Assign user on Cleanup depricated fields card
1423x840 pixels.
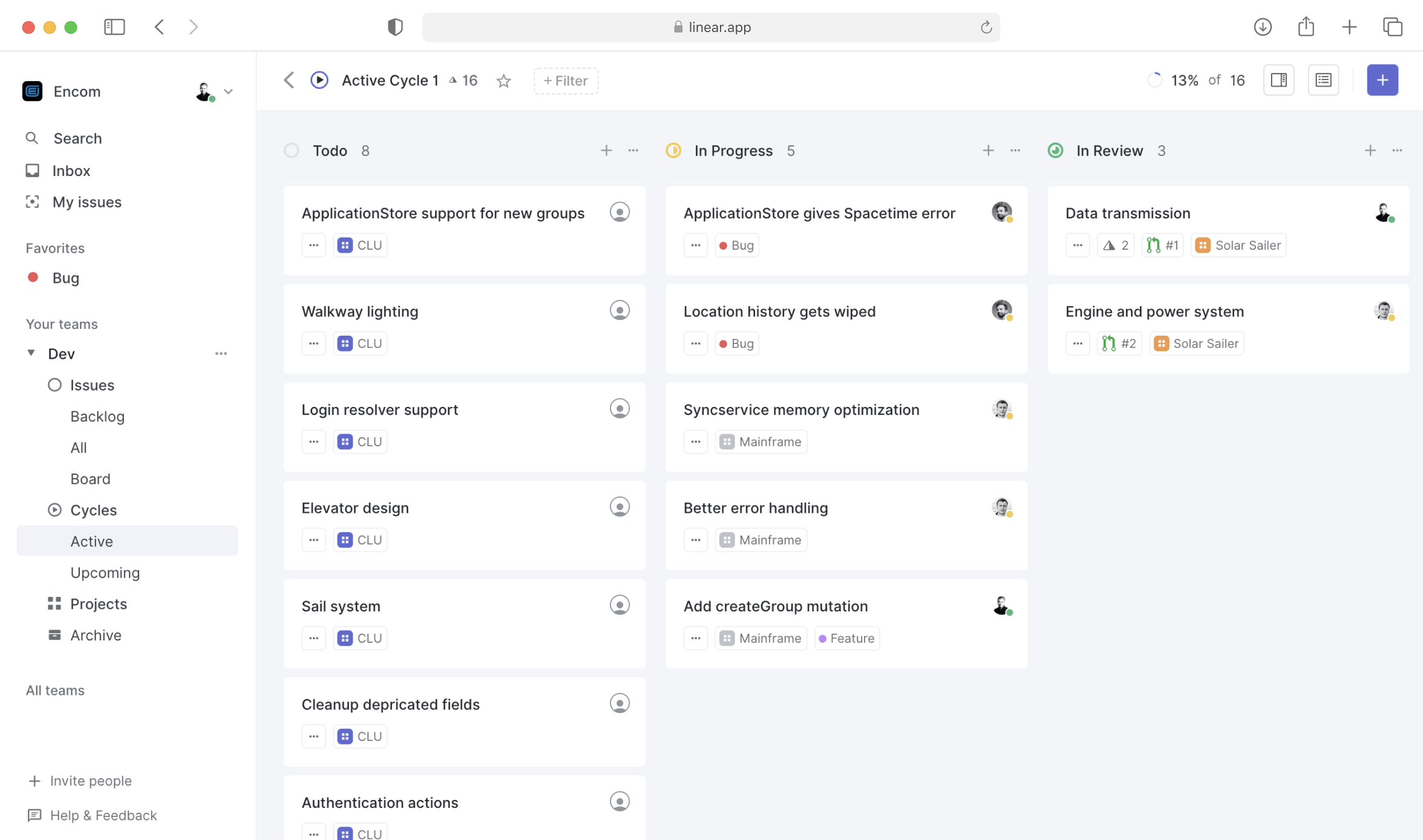(620, 703)
